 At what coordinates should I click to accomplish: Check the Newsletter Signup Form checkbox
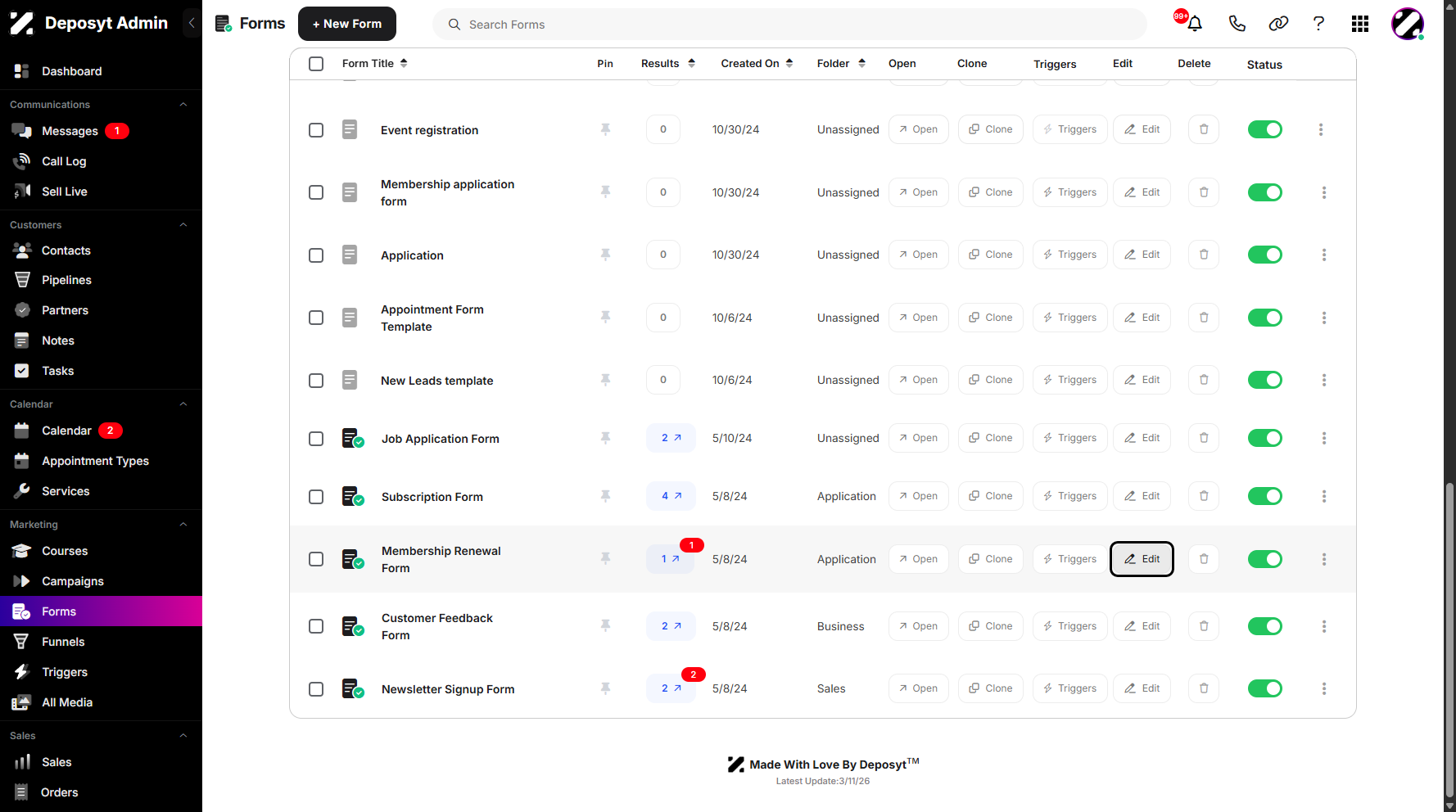click(x=316, y=689)
